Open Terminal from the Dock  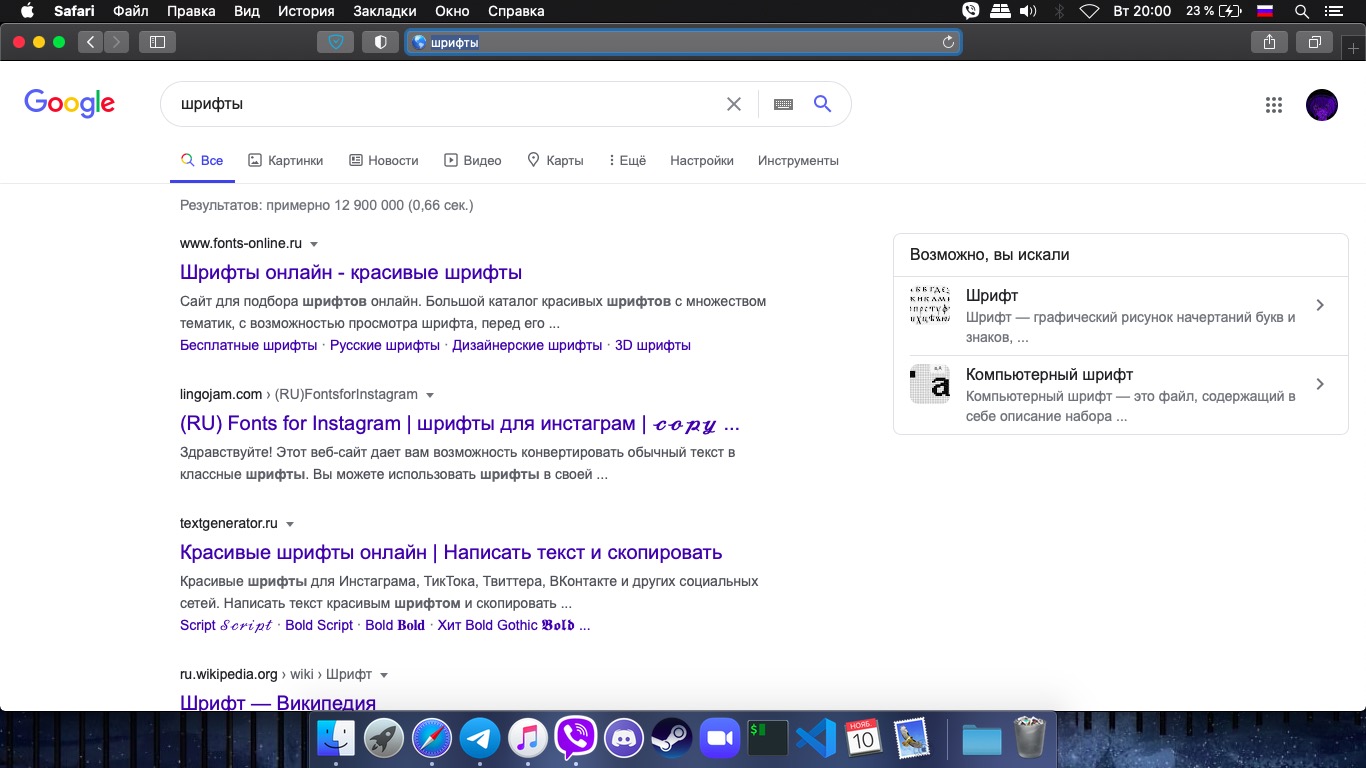click(x=767, y=739)
